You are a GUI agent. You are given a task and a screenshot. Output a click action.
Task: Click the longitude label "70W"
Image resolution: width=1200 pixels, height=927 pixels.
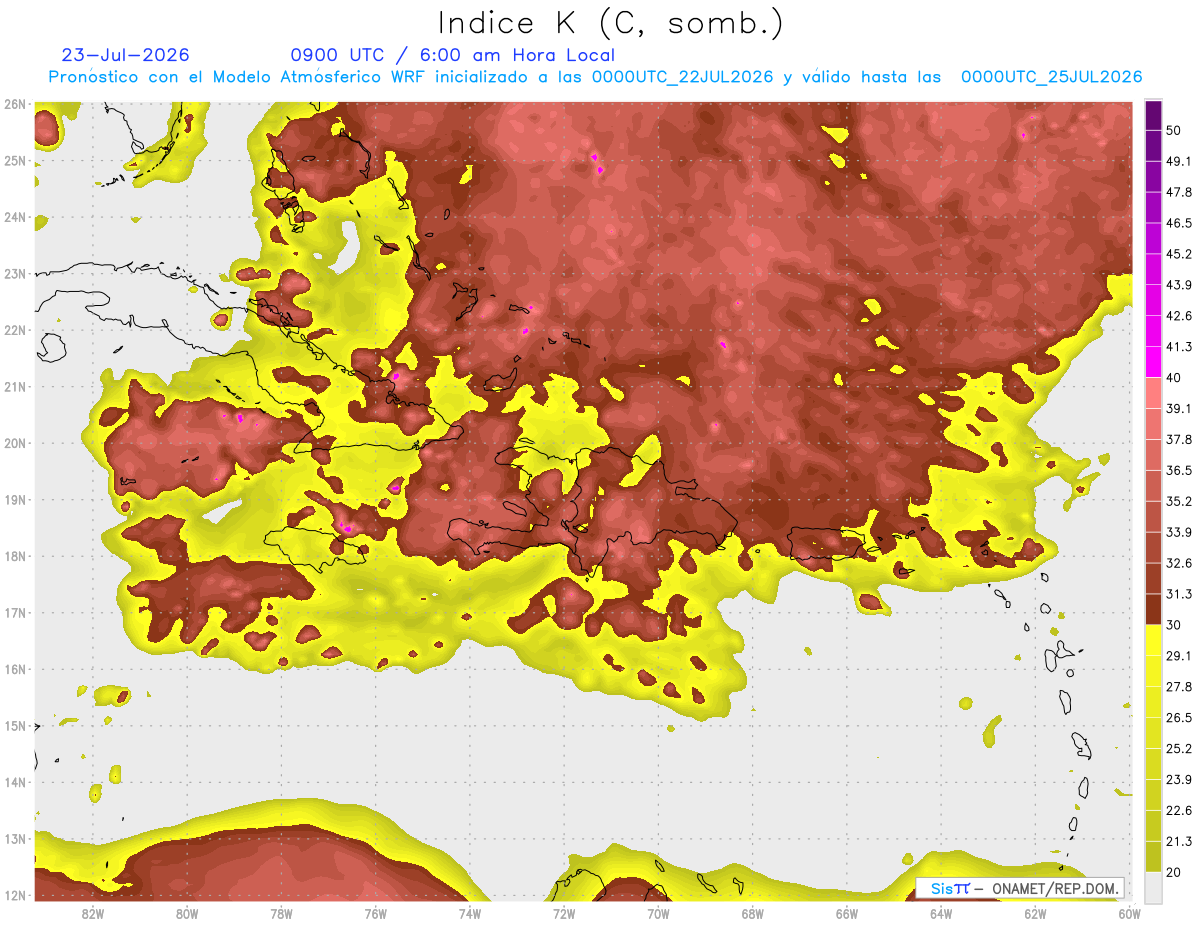click(658, 913)
